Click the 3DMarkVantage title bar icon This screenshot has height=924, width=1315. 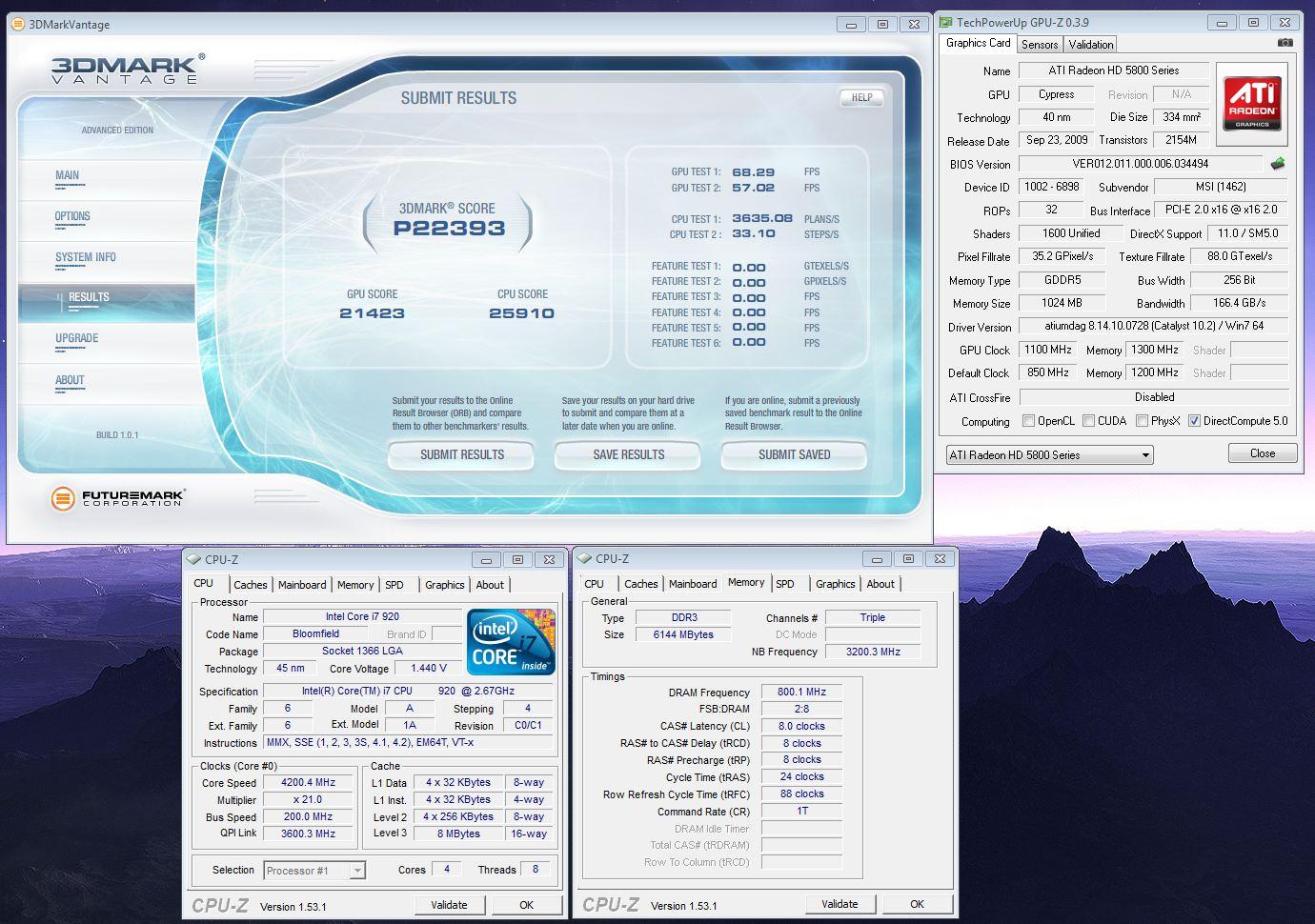point(18,24)
